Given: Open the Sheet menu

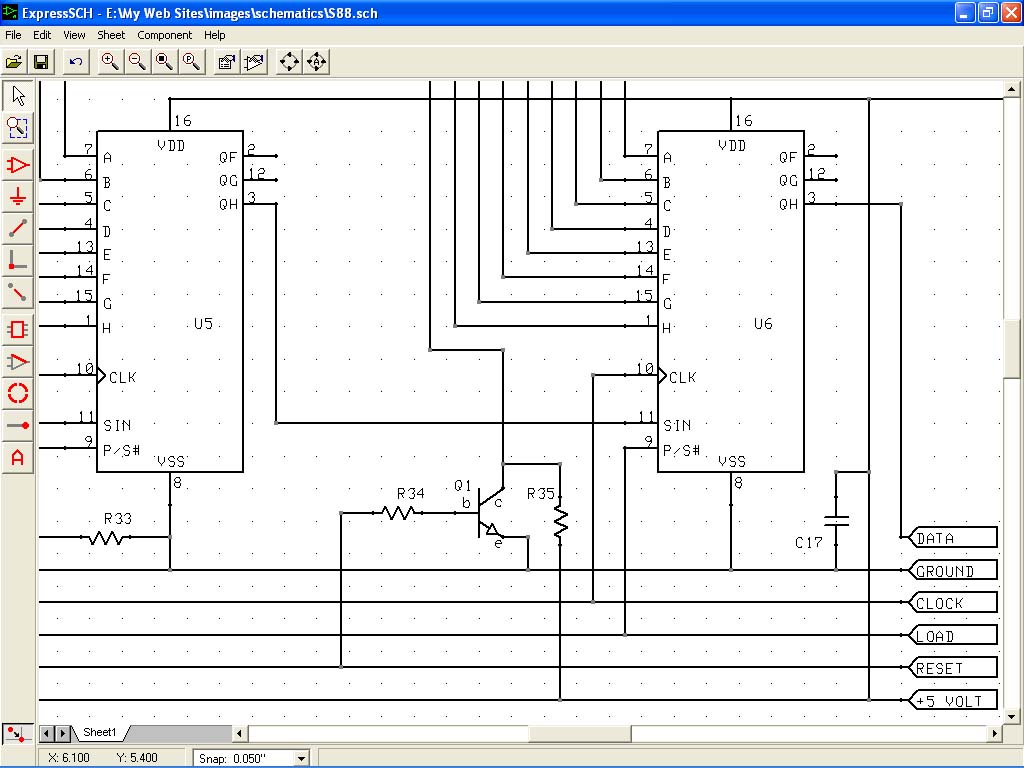Looking at the screenshot, I should tap(111, 35).
